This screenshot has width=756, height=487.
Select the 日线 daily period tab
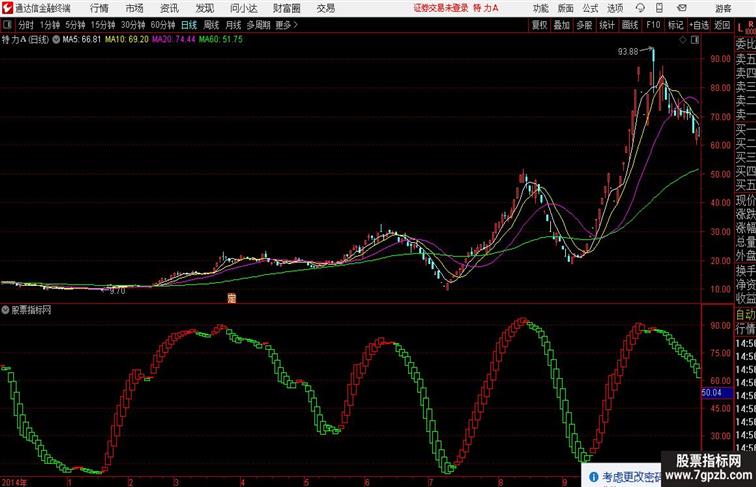[189, 25]
